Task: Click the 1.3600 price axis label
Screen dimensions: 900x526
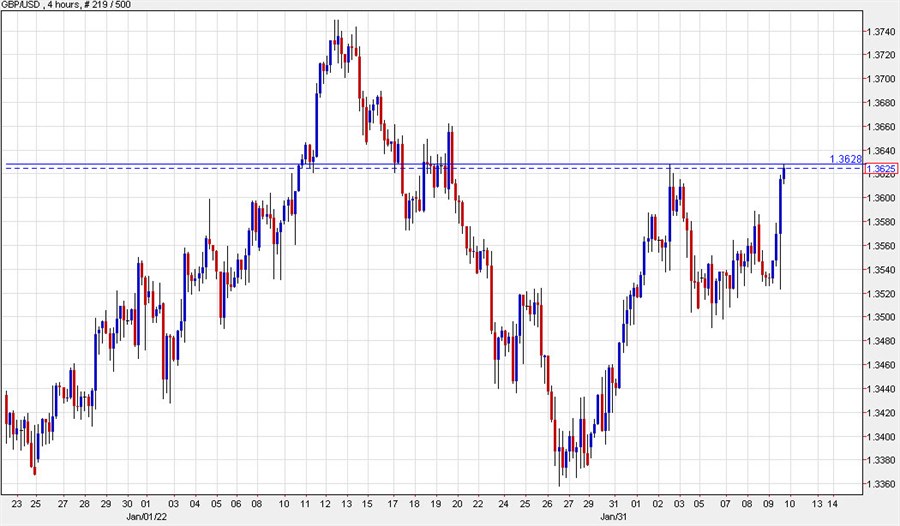Action: 880,198
